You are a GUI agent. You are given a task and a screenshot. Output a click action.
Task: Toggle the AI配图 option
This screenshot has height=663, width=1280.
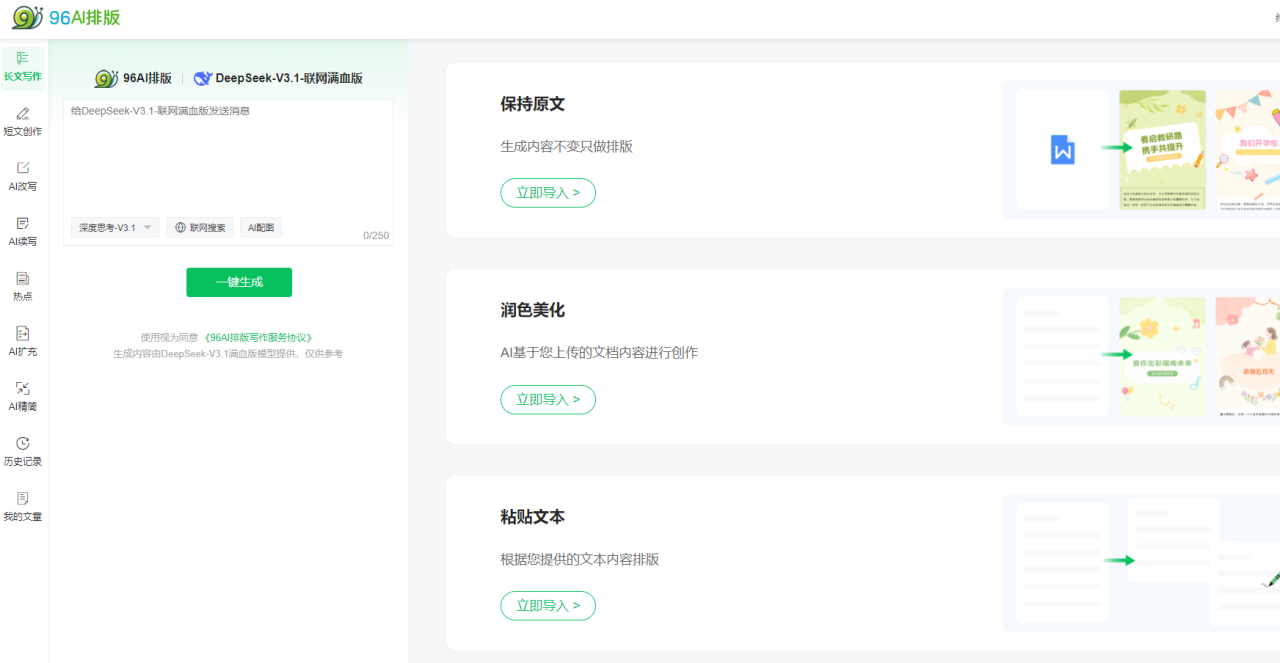[261, 228]
